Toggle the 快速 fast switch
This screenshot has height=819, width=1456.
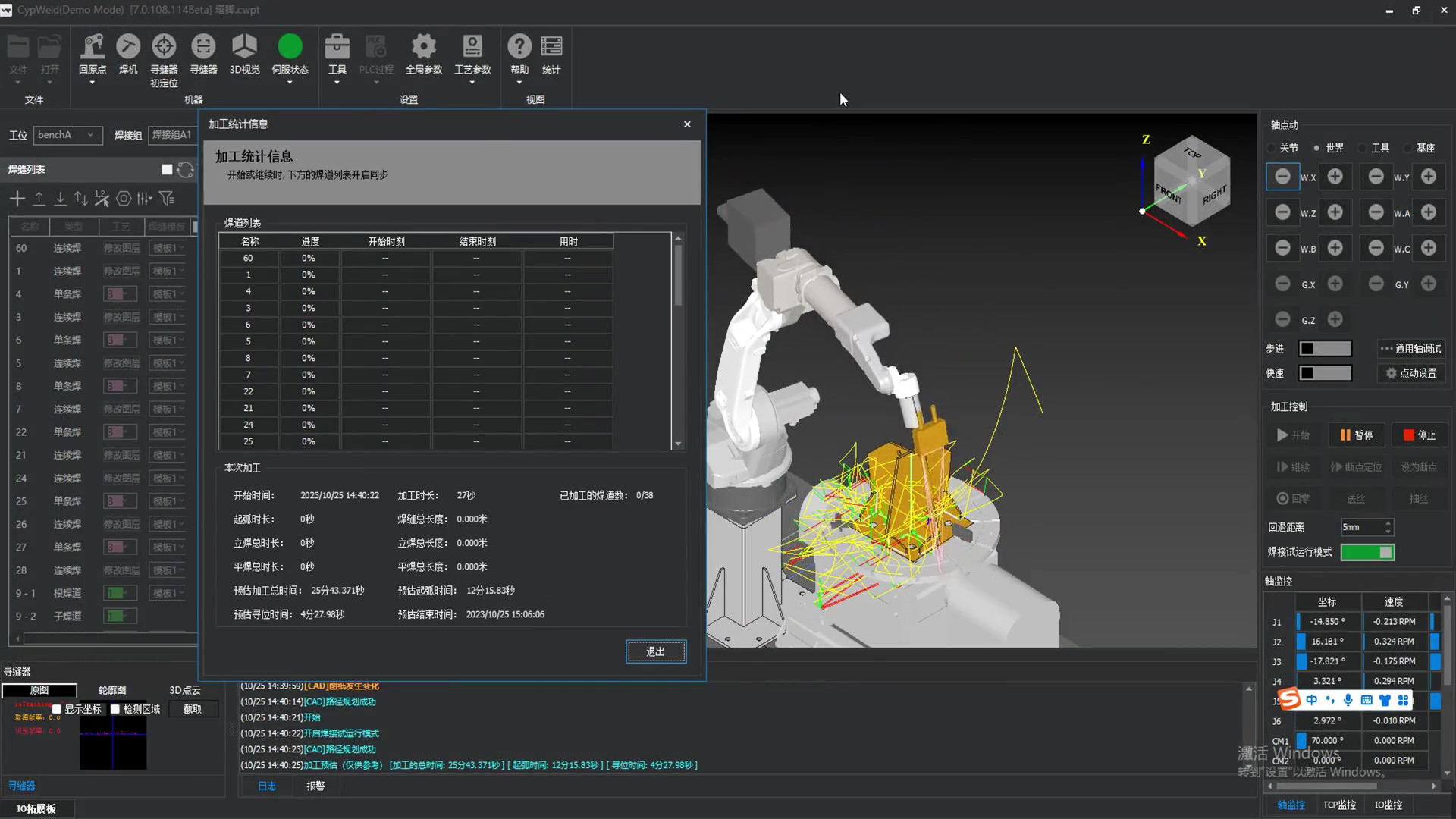(x=1325, y=373)
